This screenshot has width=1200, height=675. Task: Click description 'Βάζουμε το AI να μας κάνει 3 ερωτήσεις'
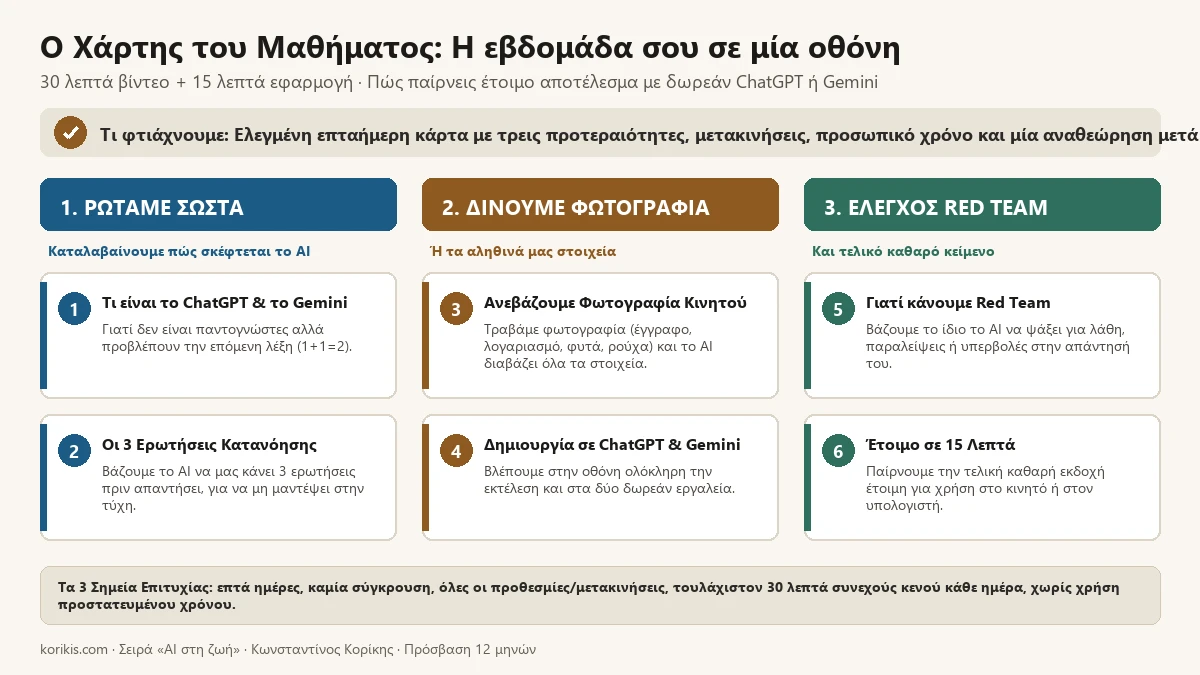pyautogui.click(x=233, y=488)
